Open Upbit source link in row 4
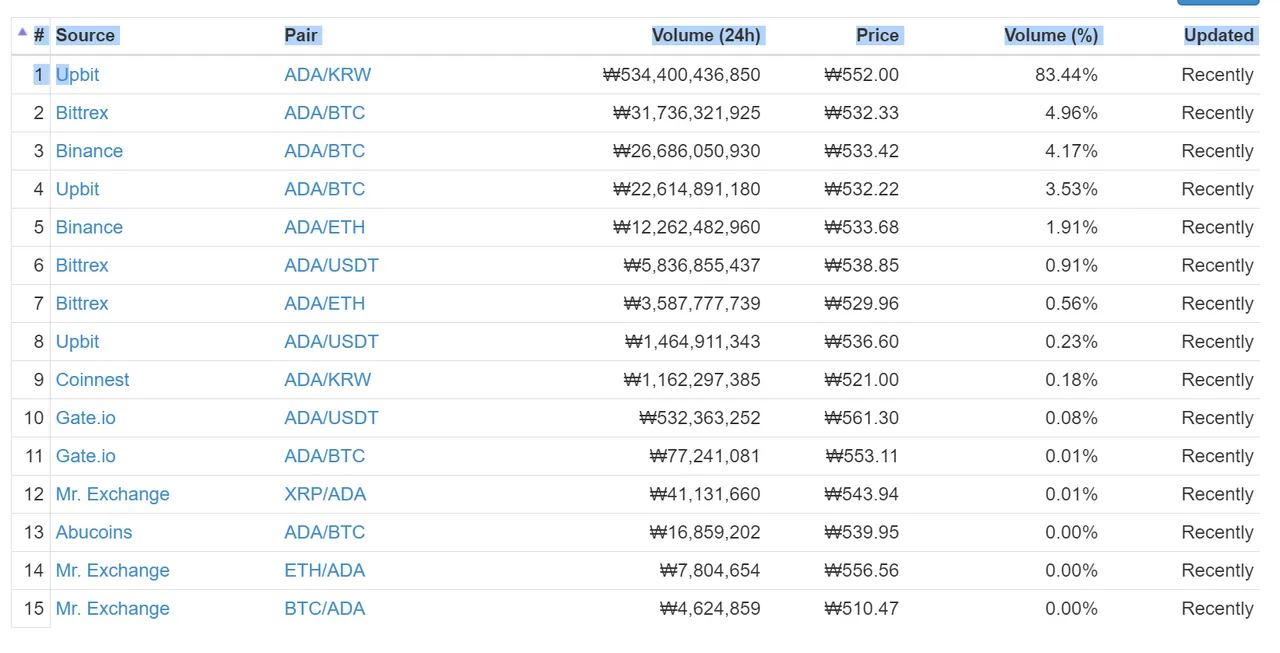Screen dimensions: 1280x653 pyautogui.click(x=77, y=189)
